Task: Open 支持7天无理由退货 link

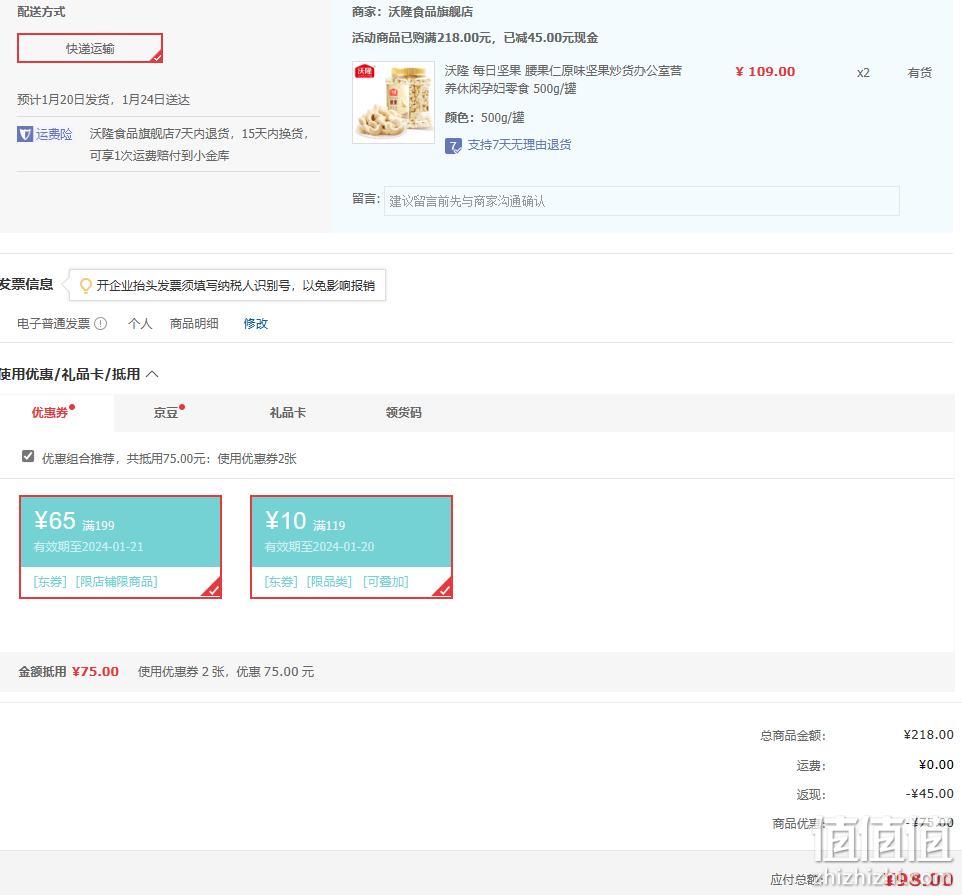Action: click(519, 145)
